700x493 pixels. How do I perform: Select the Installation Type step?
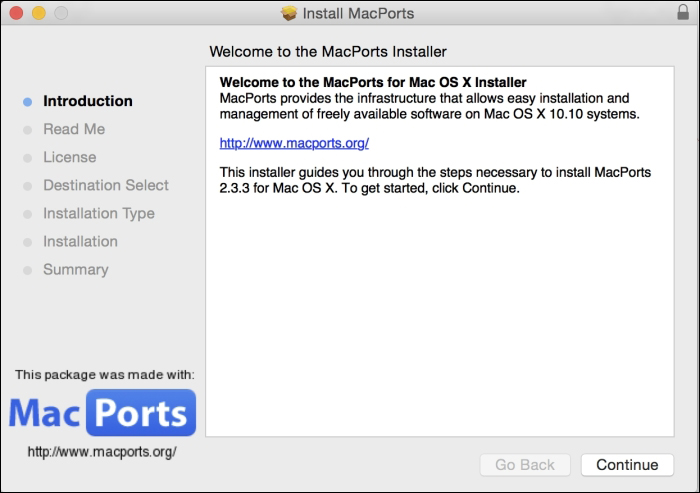(99, 213)
